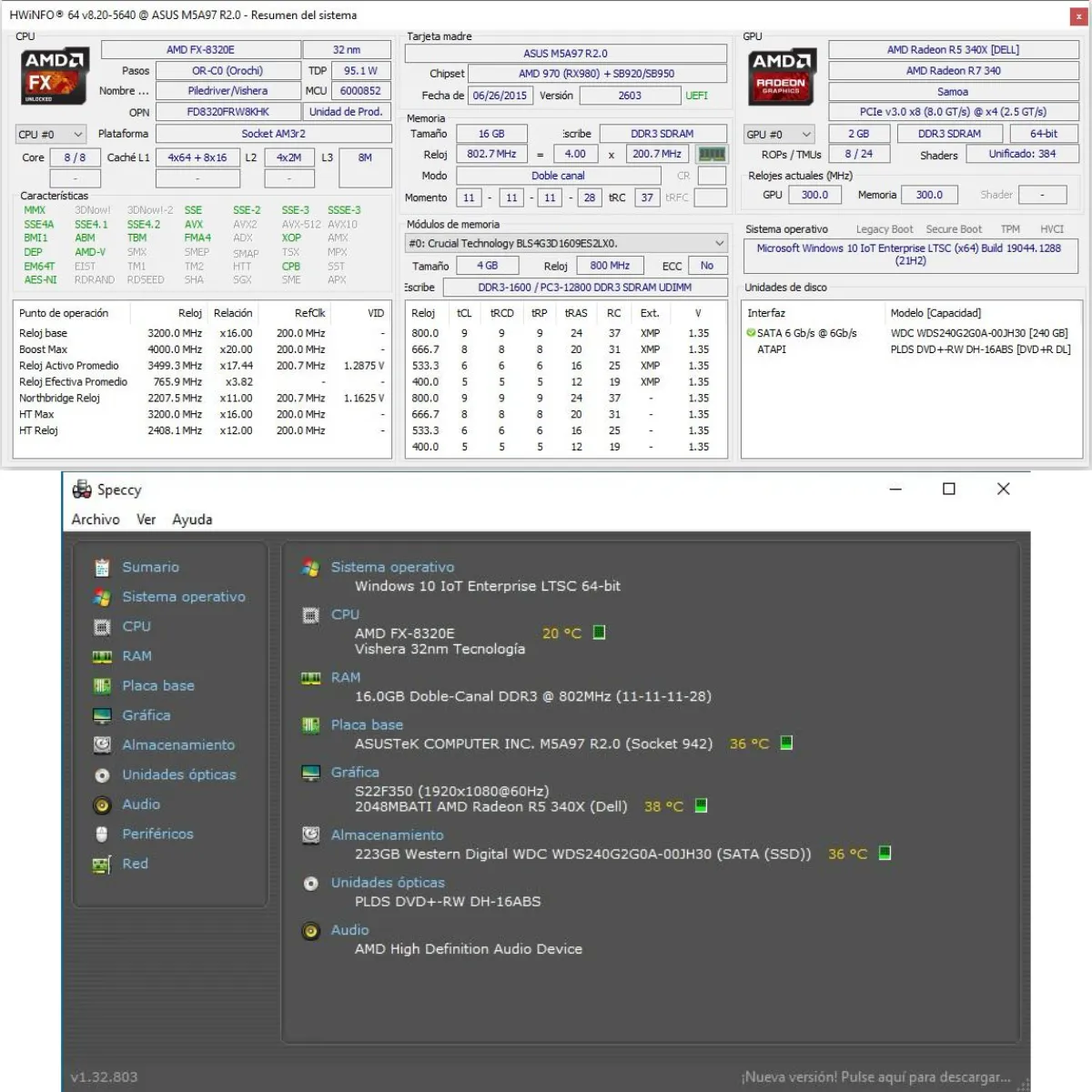This screenshot has height=1092, width=1092.
Task: Open Unidades ópticas via its sidebar icon
Action: (102, 774)
